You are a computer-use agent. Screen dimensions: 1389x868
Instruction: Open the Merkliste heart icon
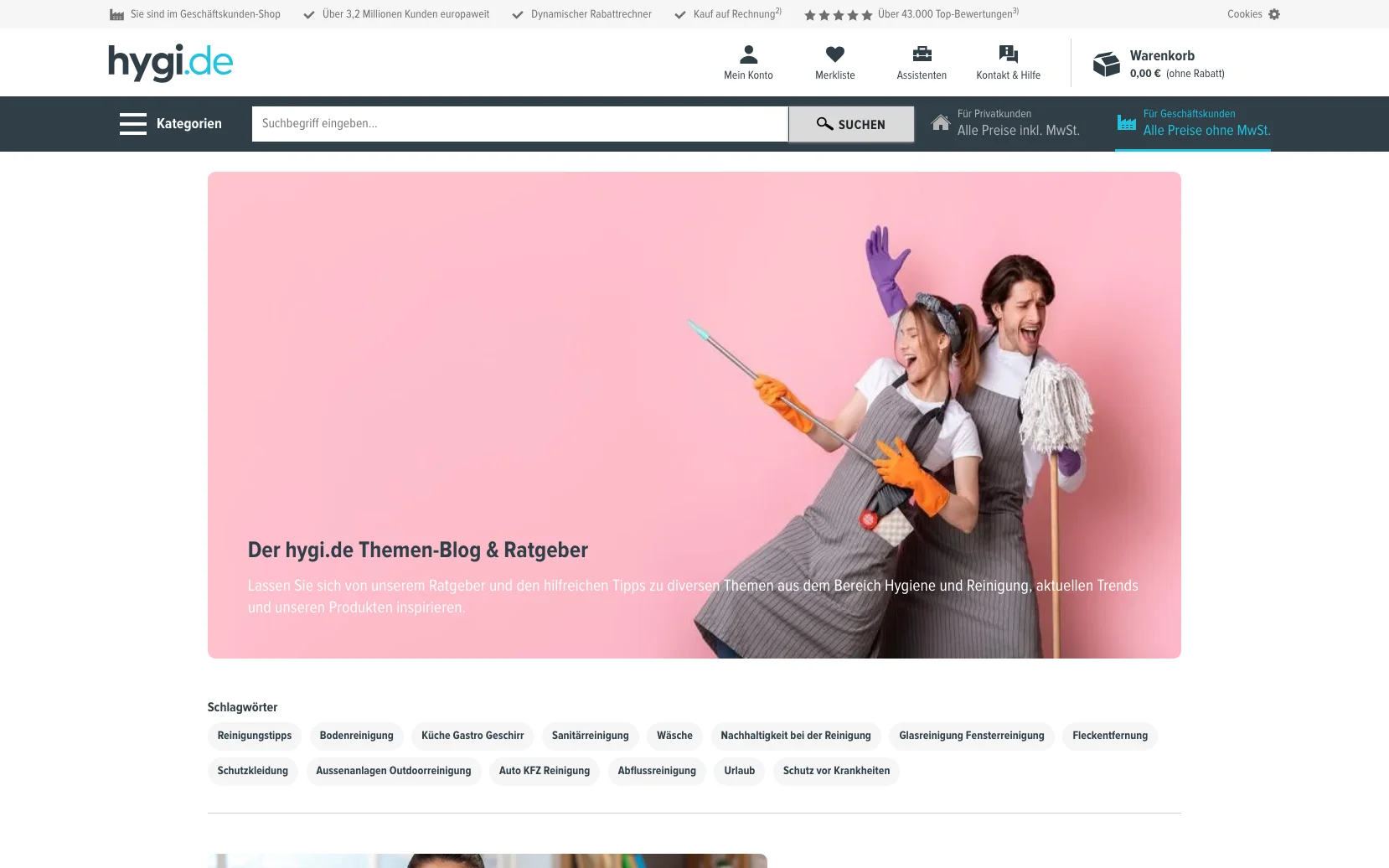click(x=835, y=54)
